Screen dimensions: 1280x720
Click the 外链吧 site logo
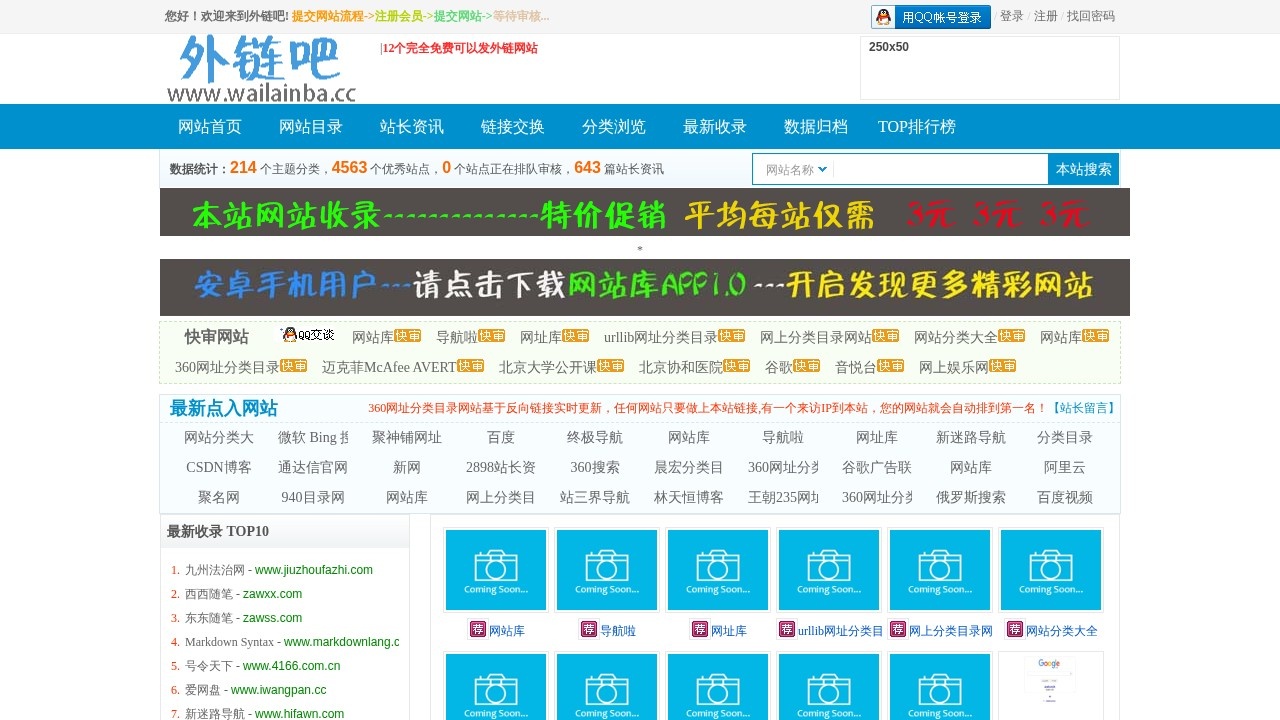262,69
